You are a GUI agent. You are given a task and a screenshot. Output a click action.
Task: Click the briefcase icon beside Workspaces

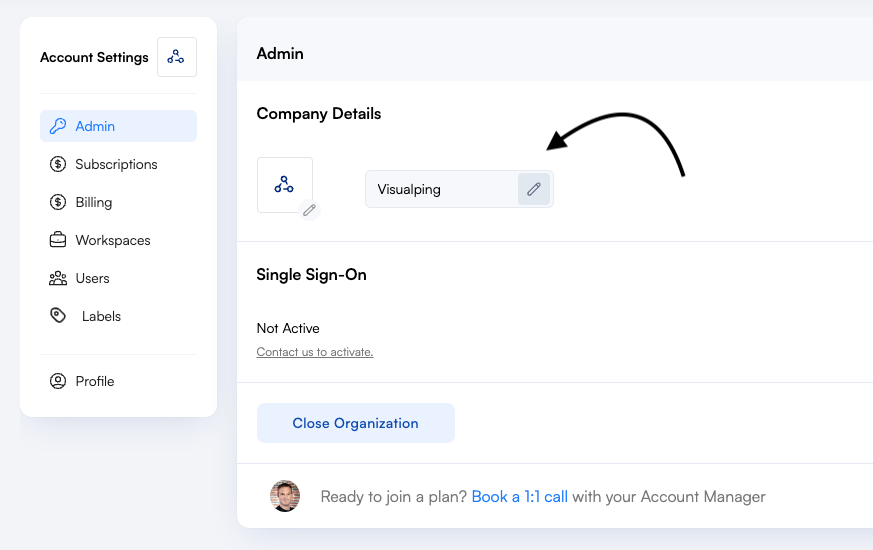pyautogui.click(x=58, y=240)
